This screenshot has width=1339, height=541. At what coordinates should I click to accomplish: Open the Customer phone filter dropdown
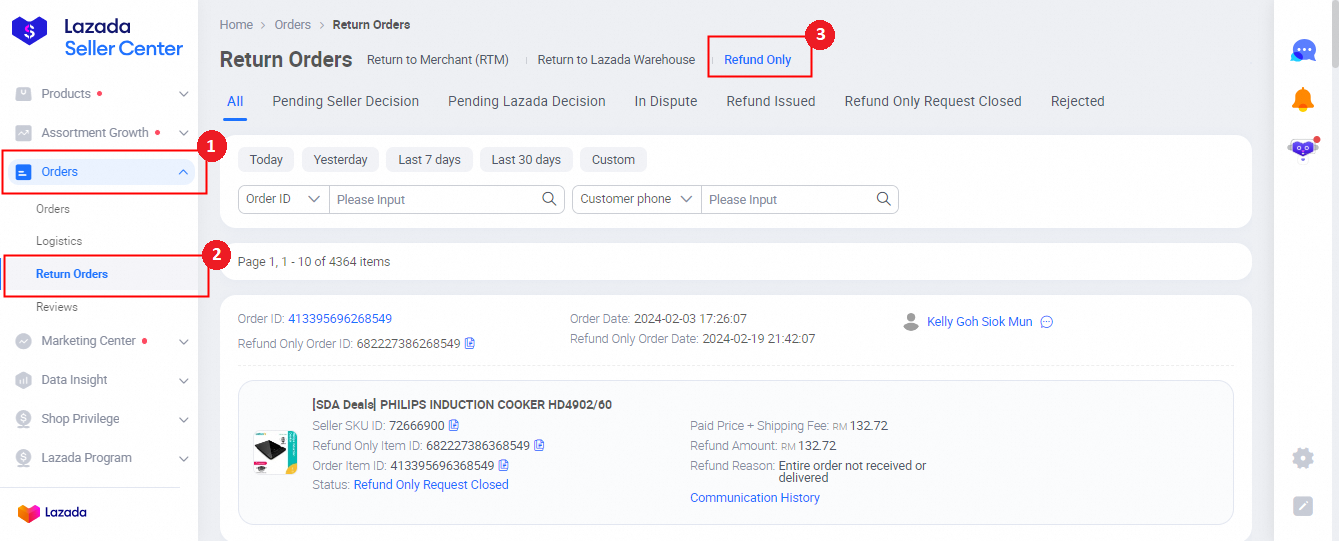tap(637, 199)
